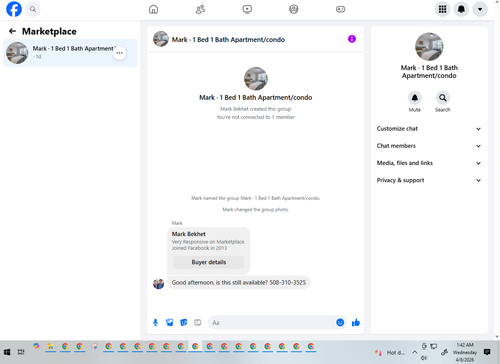
Task: Open the GIF picker icon
Action: (x=197, y=322)
